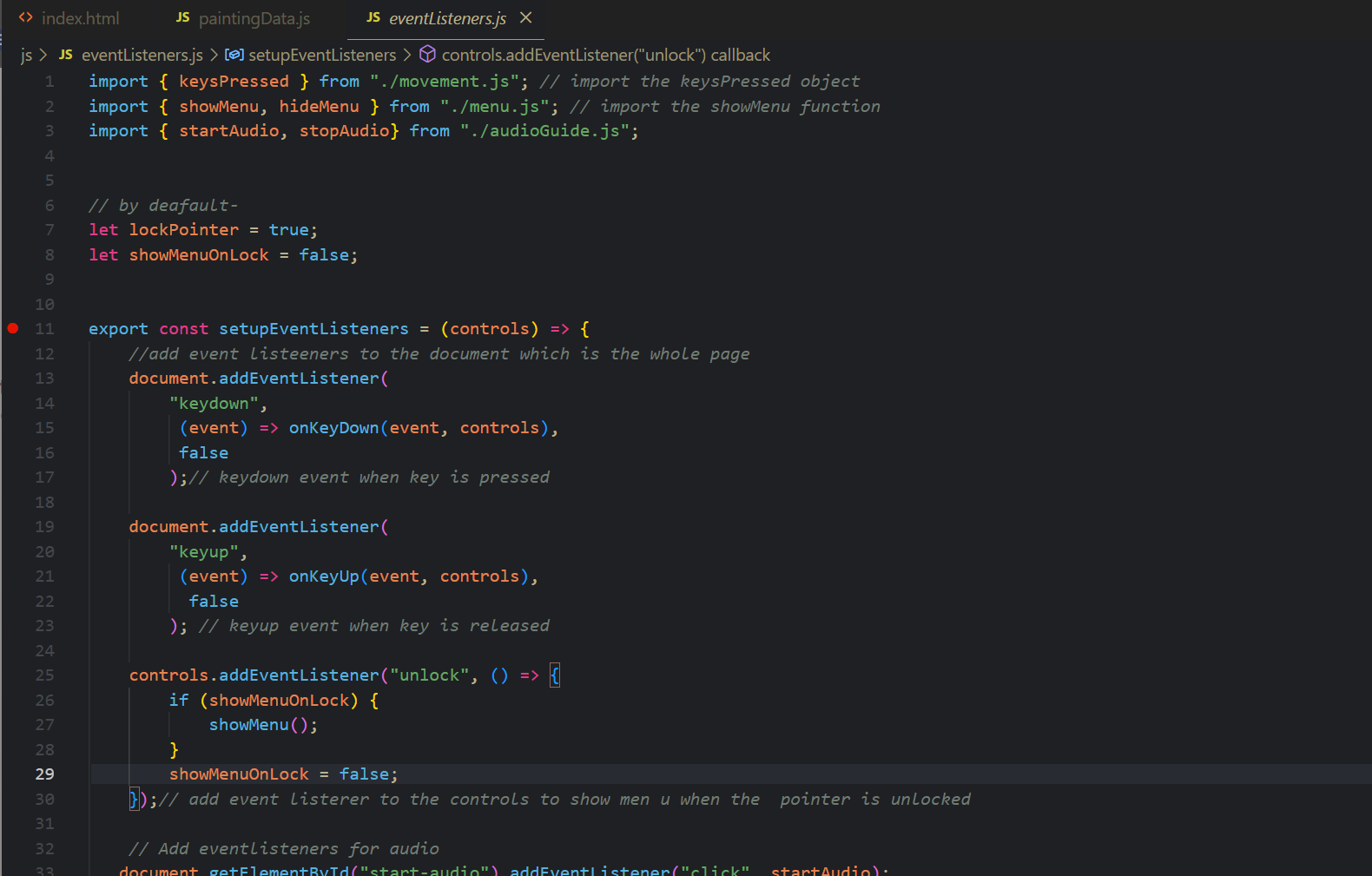Open the js folder breadcrumb dropdown
Screen dimensions: 1372x876
pyautogui.click(x=26, y=55)
